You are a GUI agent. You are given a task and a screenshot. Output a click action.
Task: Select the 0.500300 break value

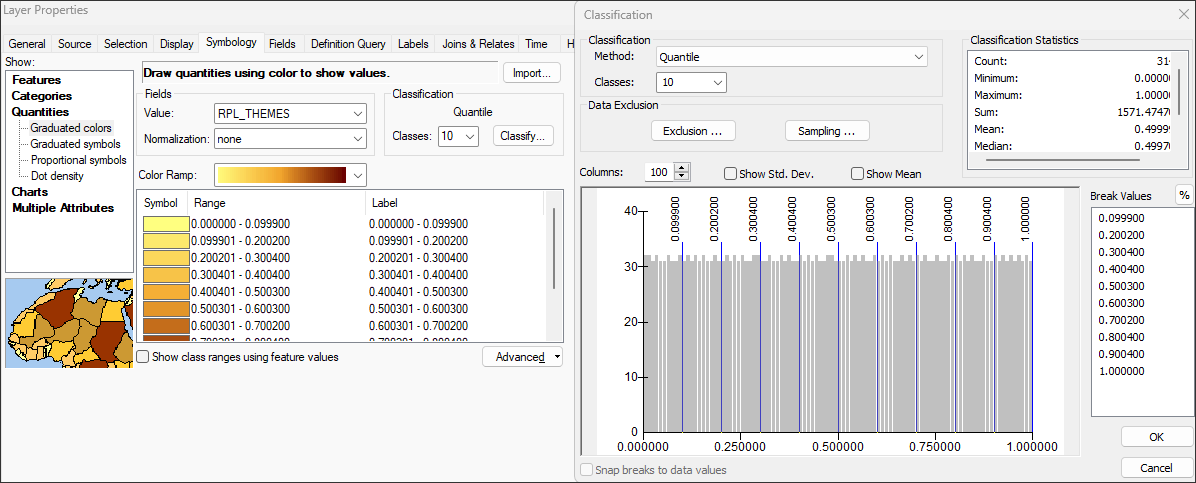pos(1121,285)
